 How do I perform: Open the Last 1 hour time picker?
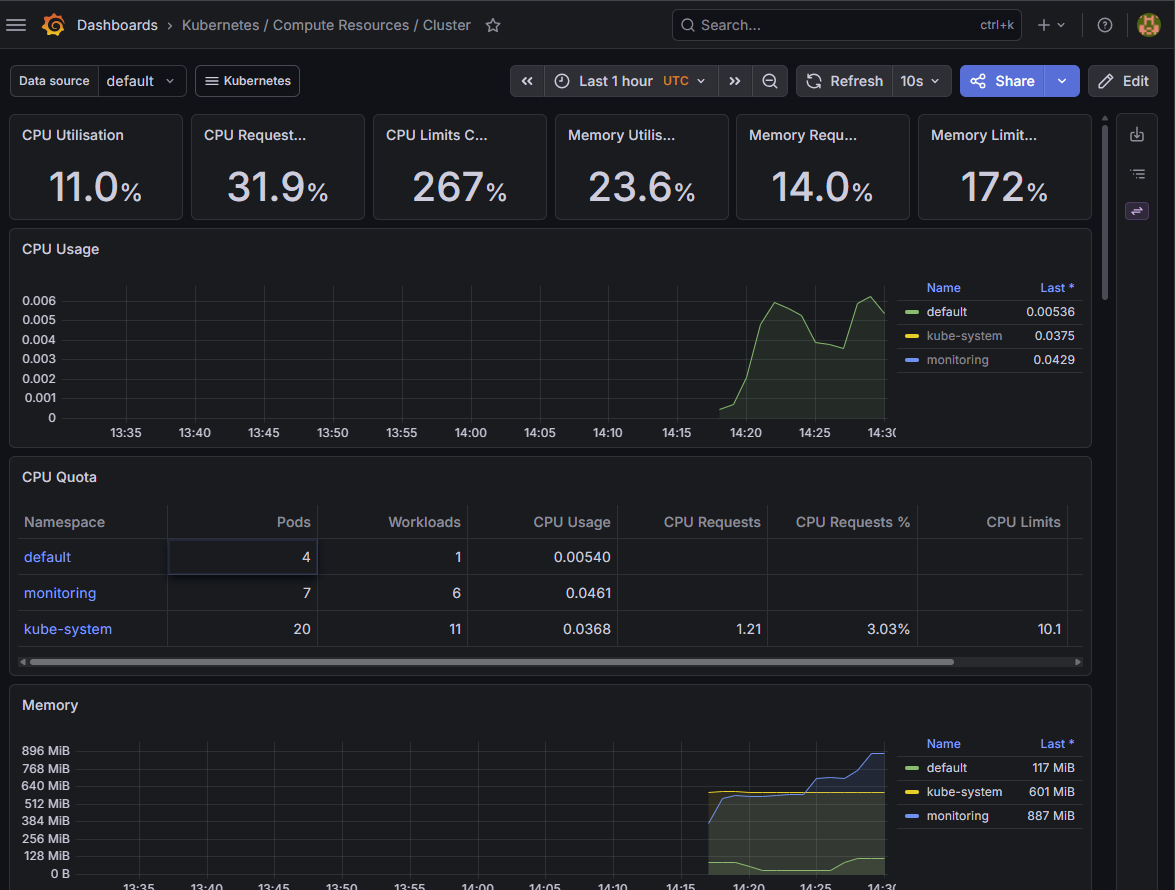coord(631,81)
